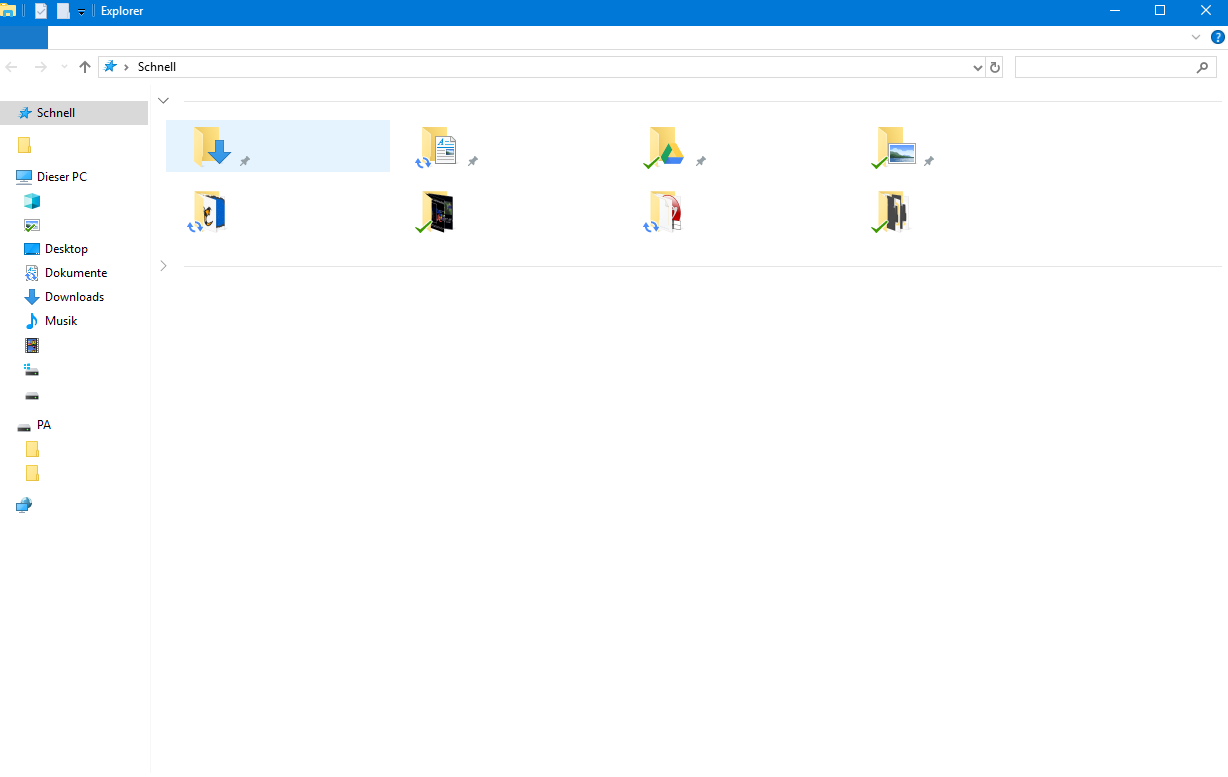The height and width of the screenshot is (777, 1228).
Task: Select the folder with red PDF preview
Action: (664, 212)
